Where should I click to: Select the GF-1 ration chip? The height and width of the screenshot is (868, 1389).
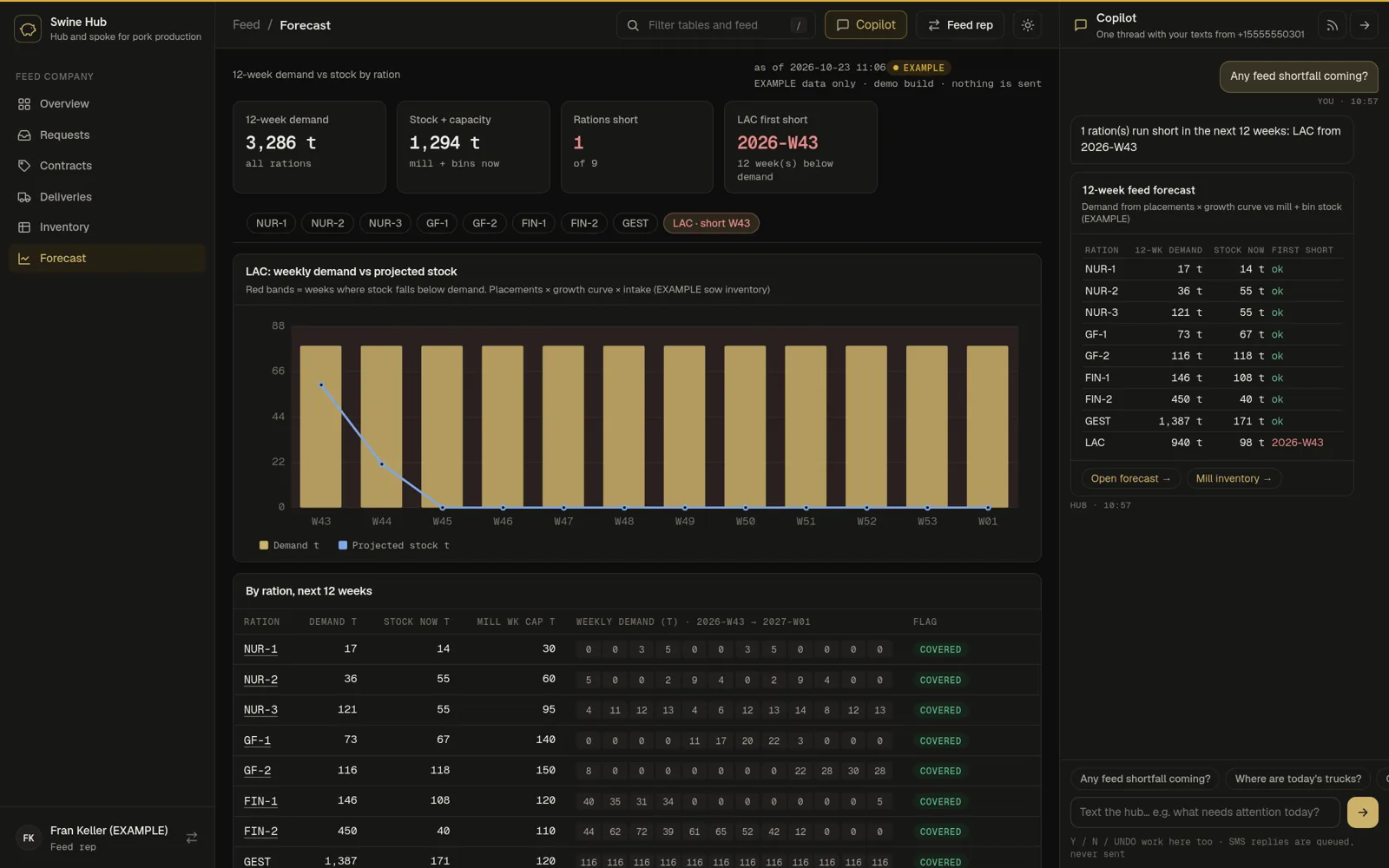coord(438,223)
